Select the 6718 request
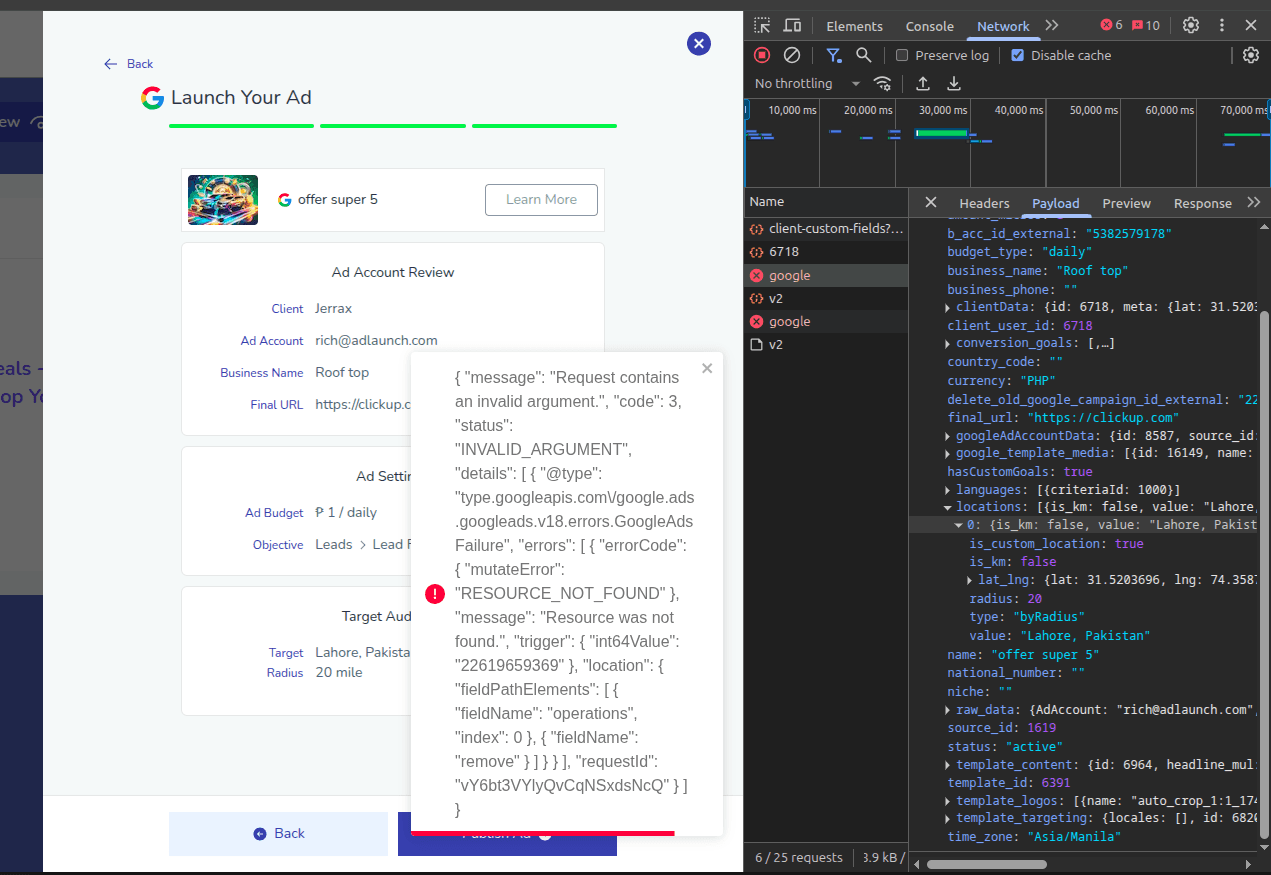 point(826,252)
